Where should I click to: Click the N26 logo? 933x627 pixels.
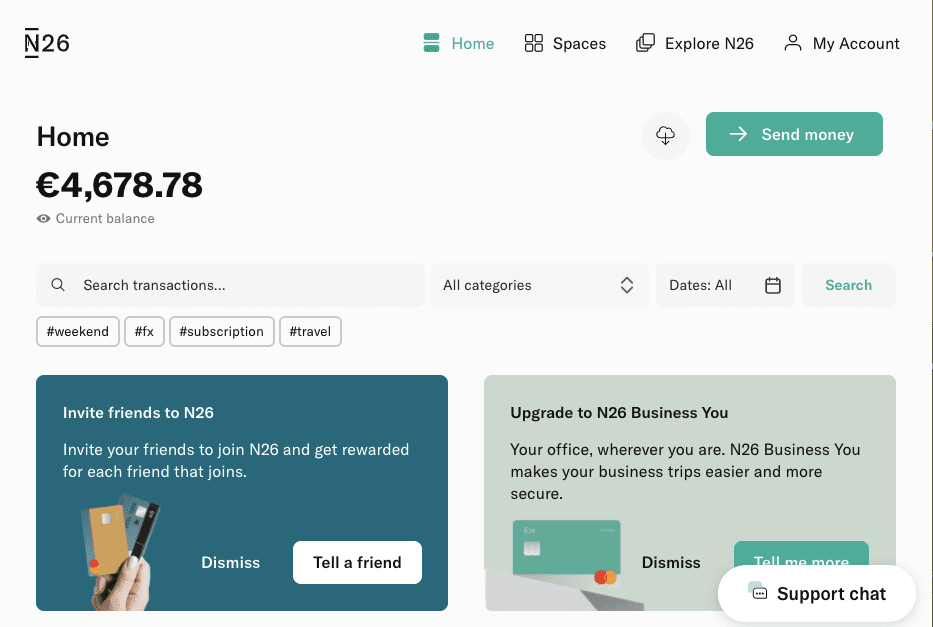[46, 42]
